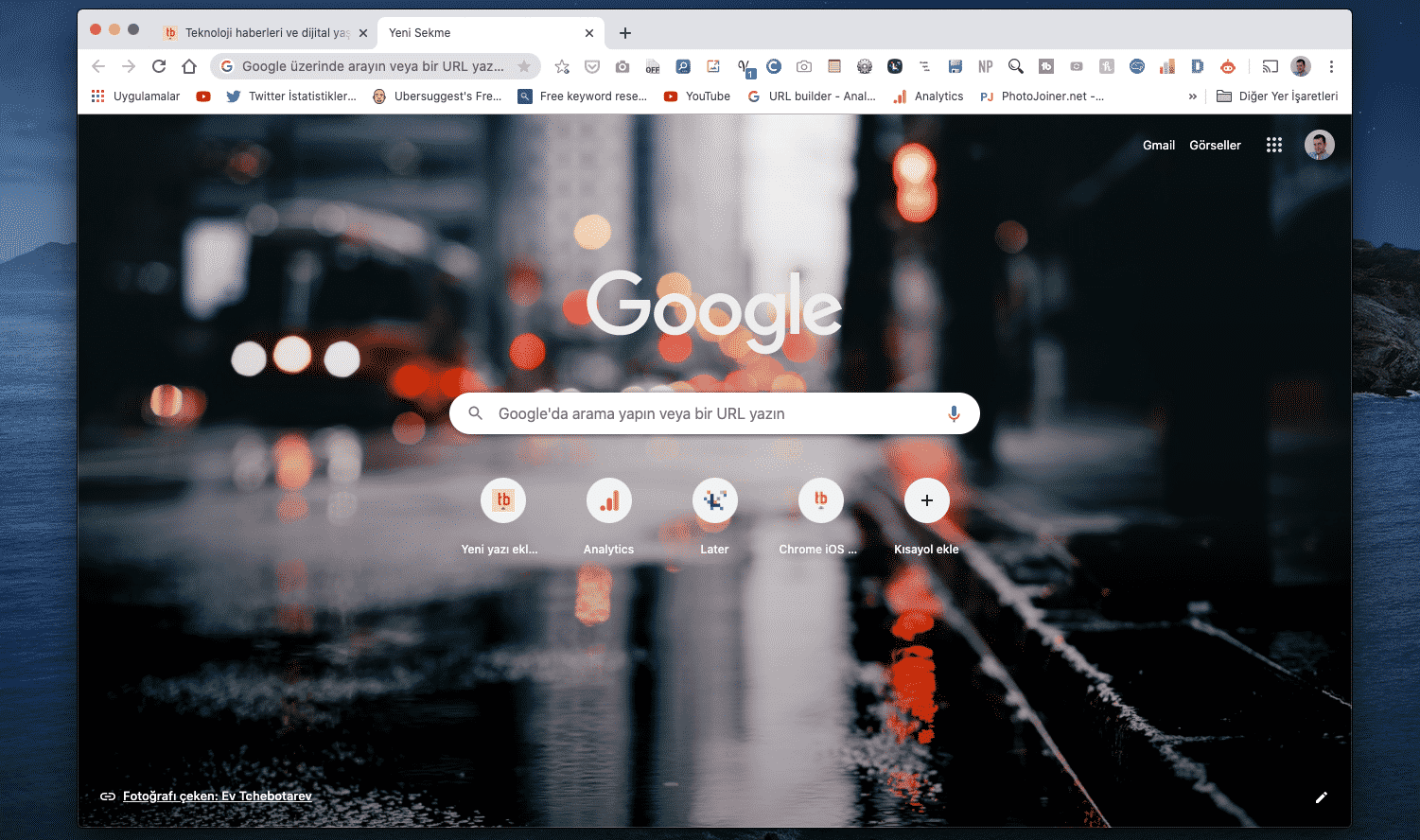Click the blue circular C extension icon

(774, 66)
